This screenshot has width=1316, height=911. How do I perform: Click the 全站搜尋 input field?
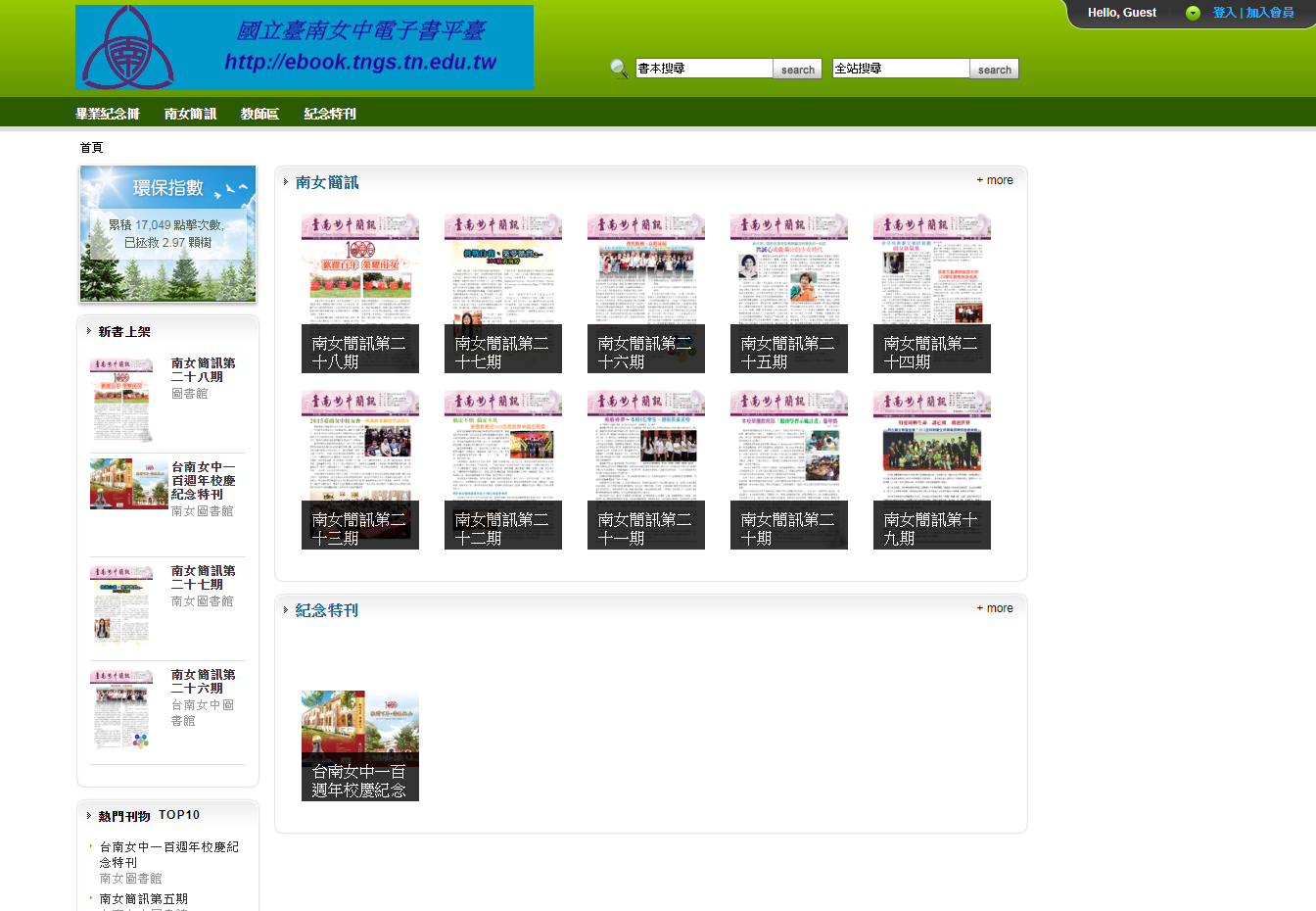901,69
